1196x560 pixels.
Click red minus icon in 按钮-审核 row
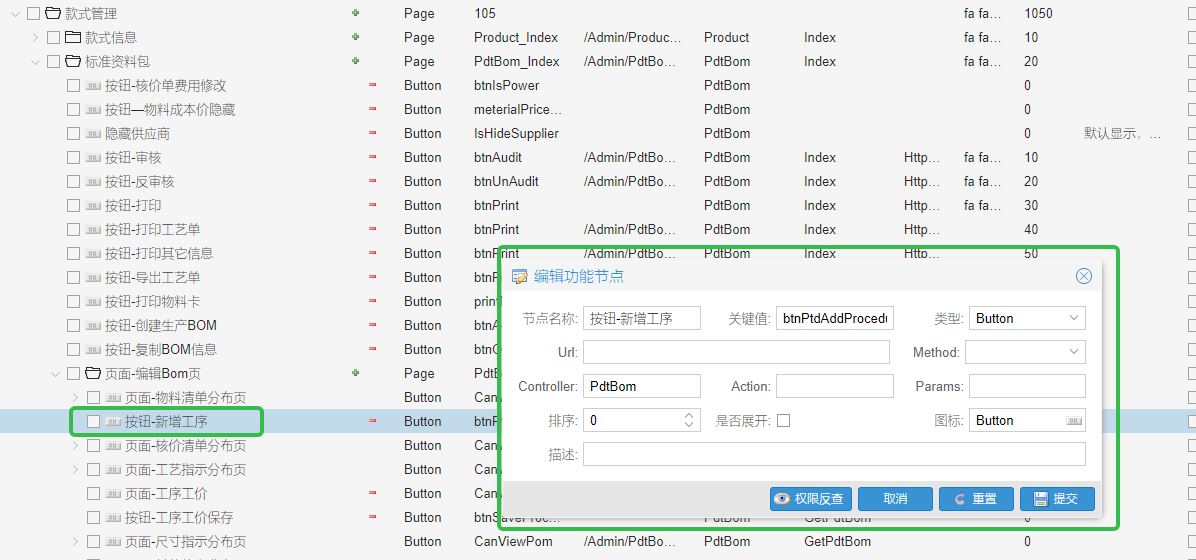[373, 157]
